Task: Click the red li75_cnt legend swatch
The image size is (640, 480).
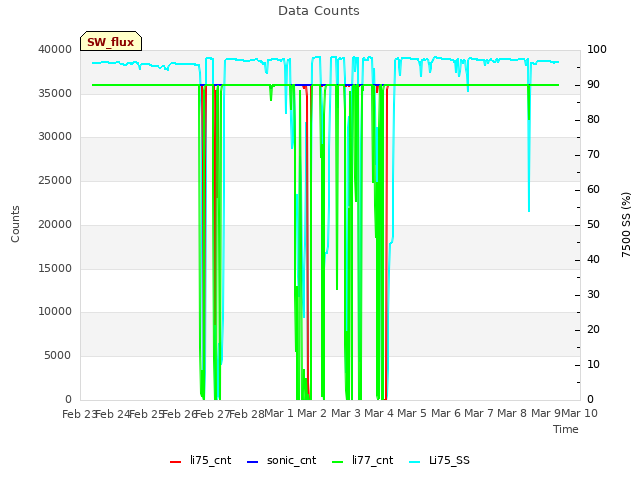Action: point(175,462)
